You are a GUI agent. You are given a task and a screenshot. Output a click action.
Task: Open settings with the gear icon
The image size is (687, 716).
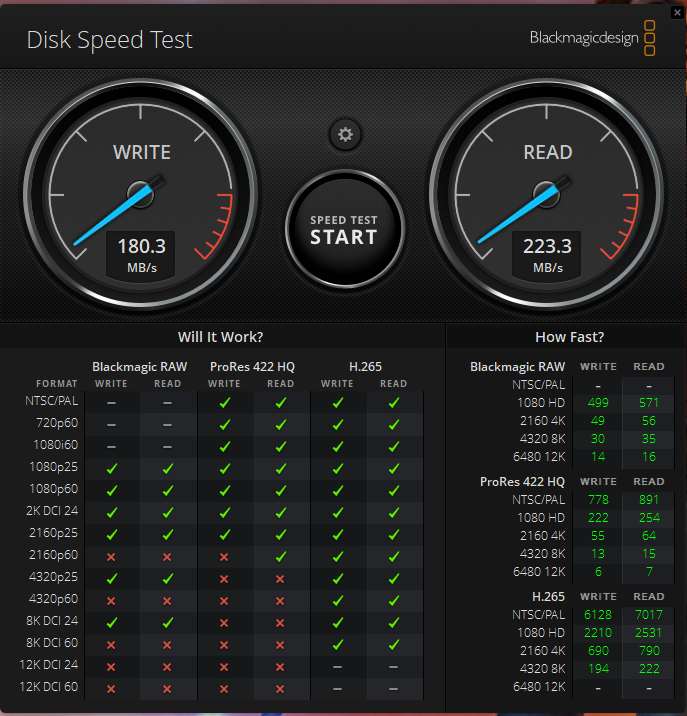pos(345,135)
